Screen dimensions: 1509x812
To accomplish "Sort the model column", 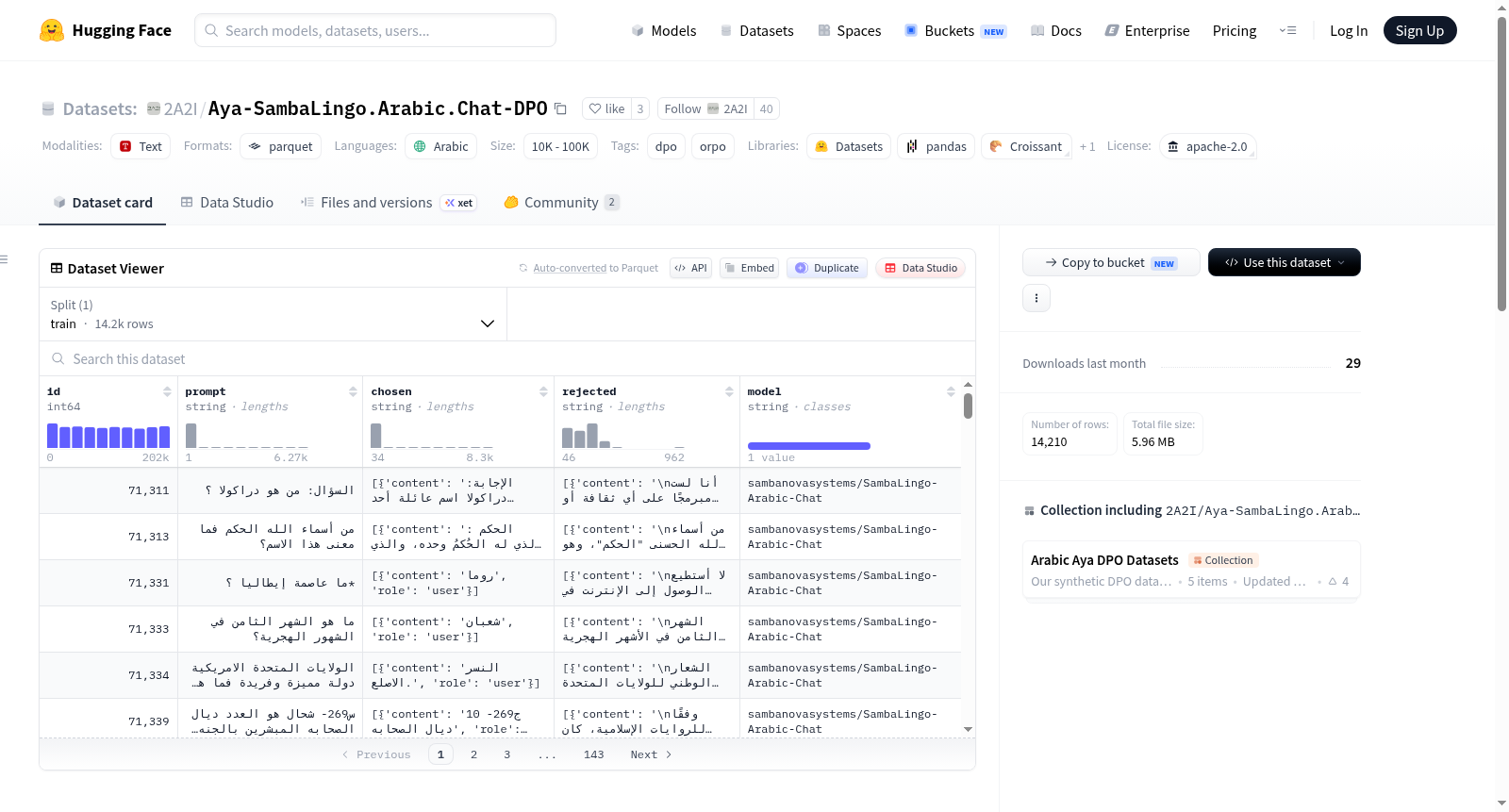I will tap(951, 391).
